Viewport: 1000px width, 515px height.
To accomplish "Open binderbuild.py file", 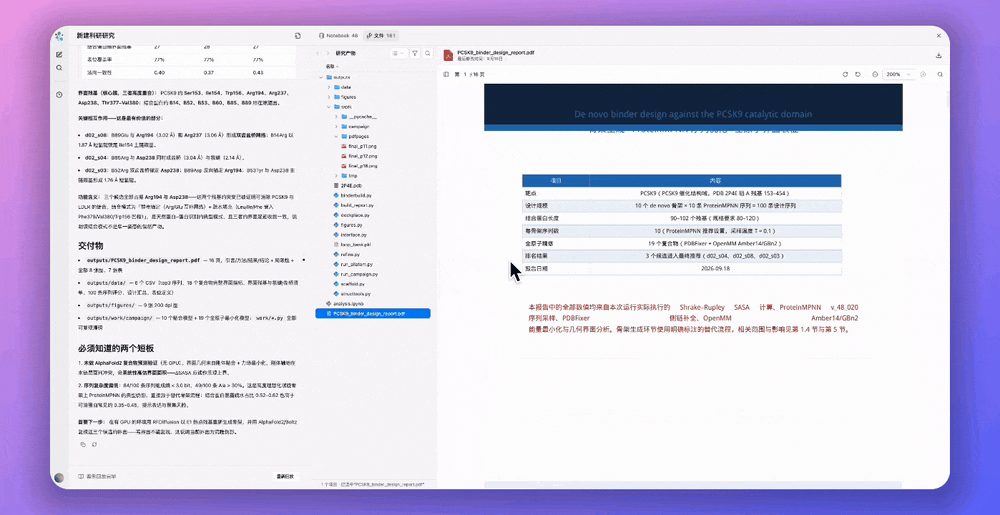I will pyautogui.click(x=352, y=195).
